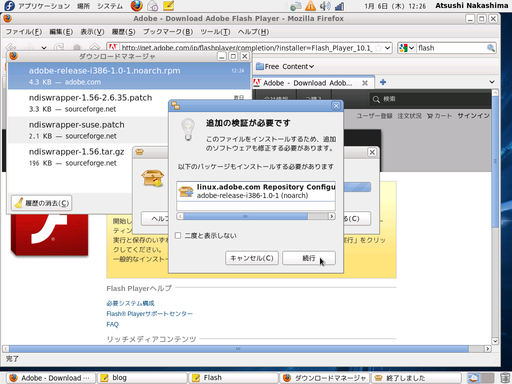Viewport: 512px width, 384px height.
Task: Open the 履歴 menu
Action: click(123, 32)
